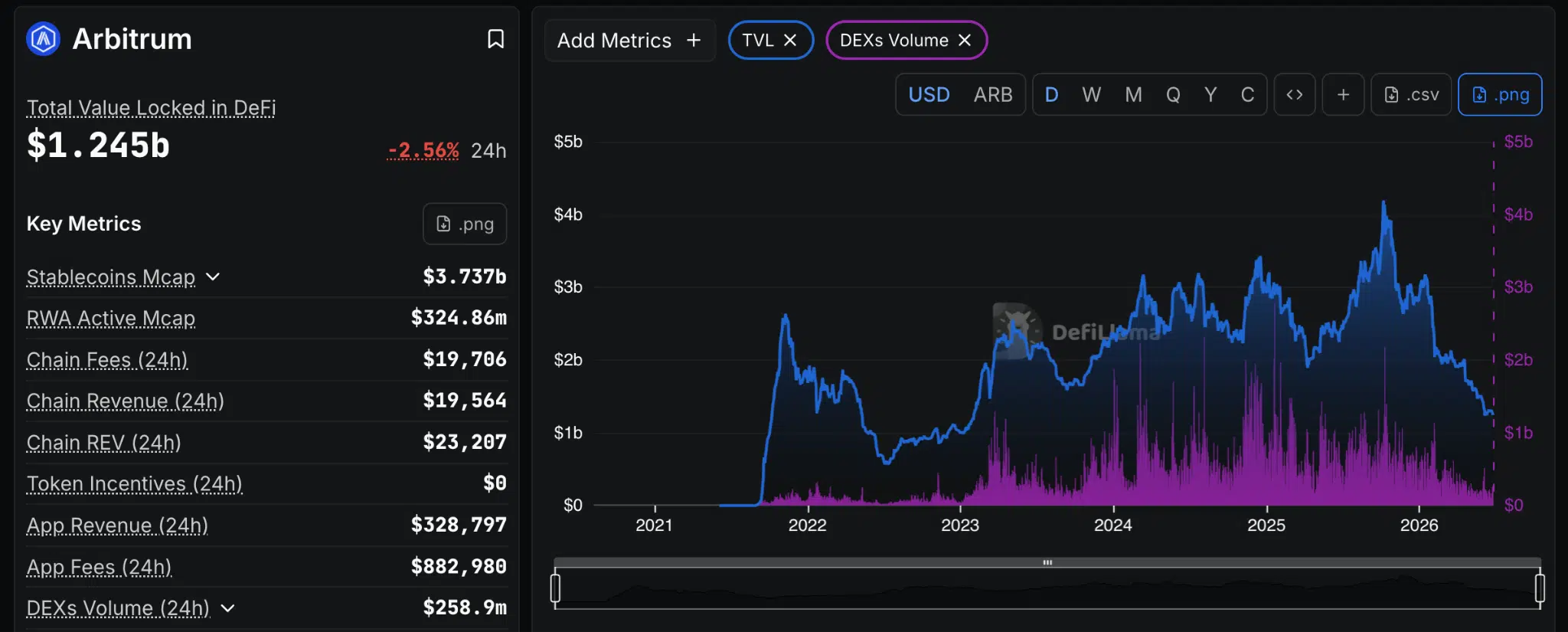Remove the DEXs Volume metric chip

coord(965,40)
